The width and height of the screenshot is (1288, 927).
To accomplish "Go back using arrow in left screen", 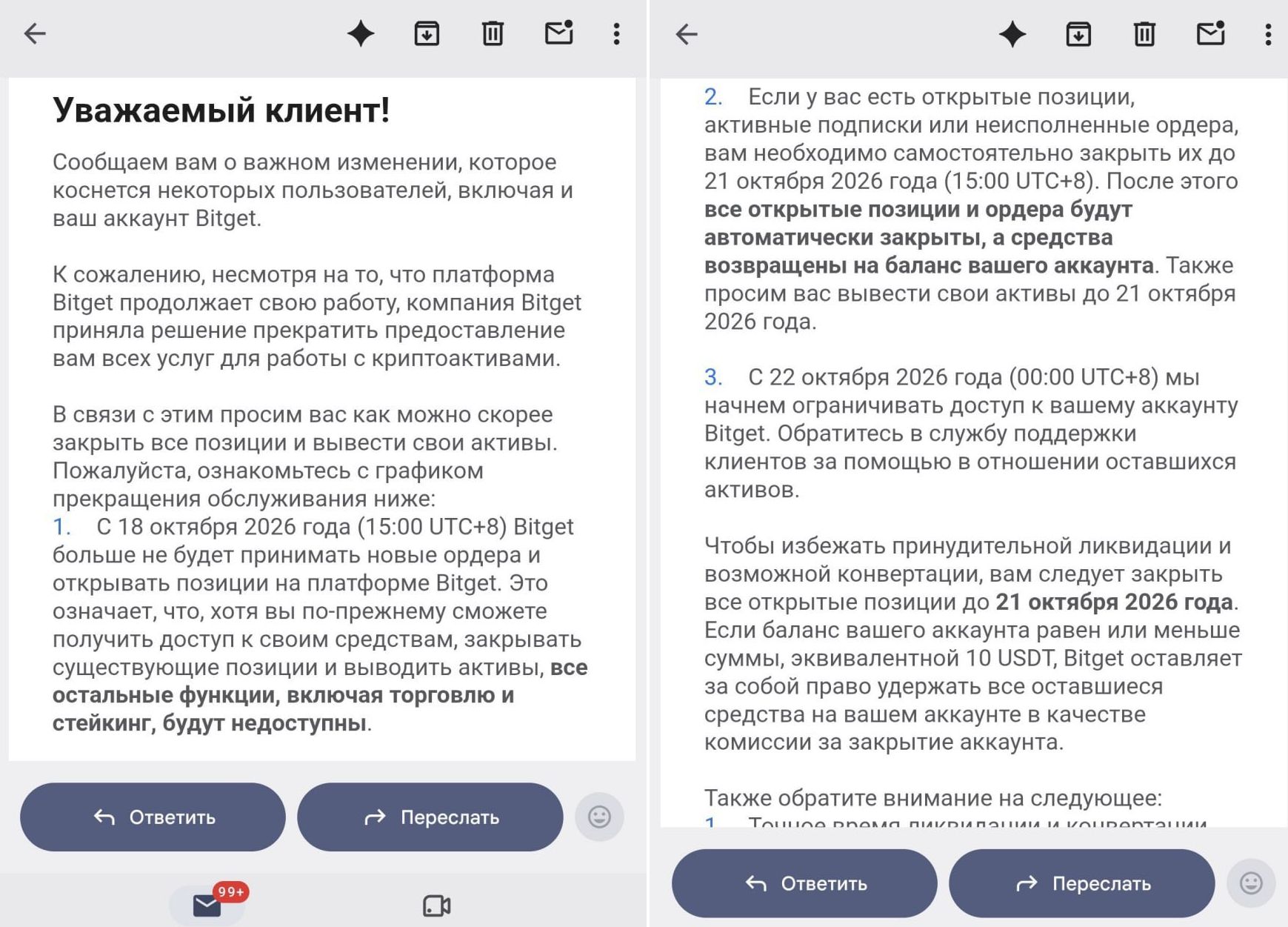I will point(35,33).
